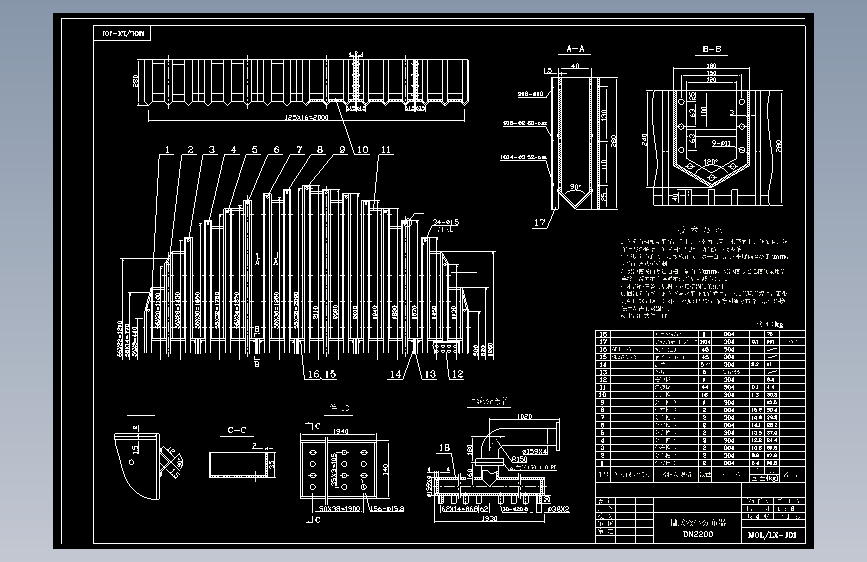Click the "ø159X4" pipe size label

click(535, 451)
